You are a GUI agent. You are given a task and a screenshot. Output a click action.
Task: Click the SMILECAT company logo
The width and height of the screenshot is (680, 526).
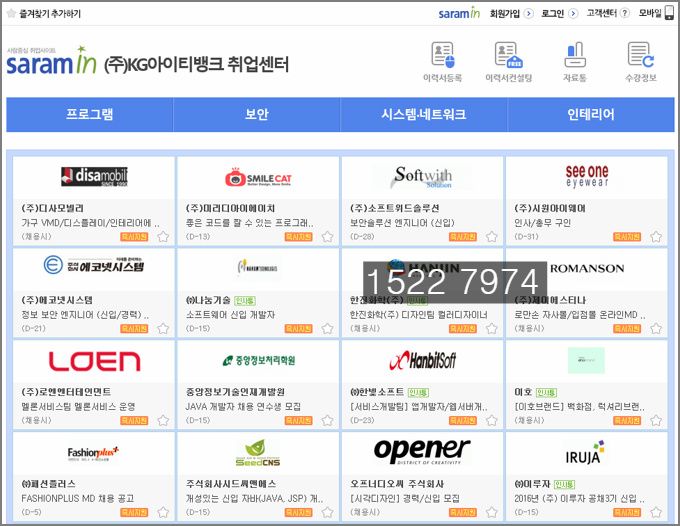258,177
